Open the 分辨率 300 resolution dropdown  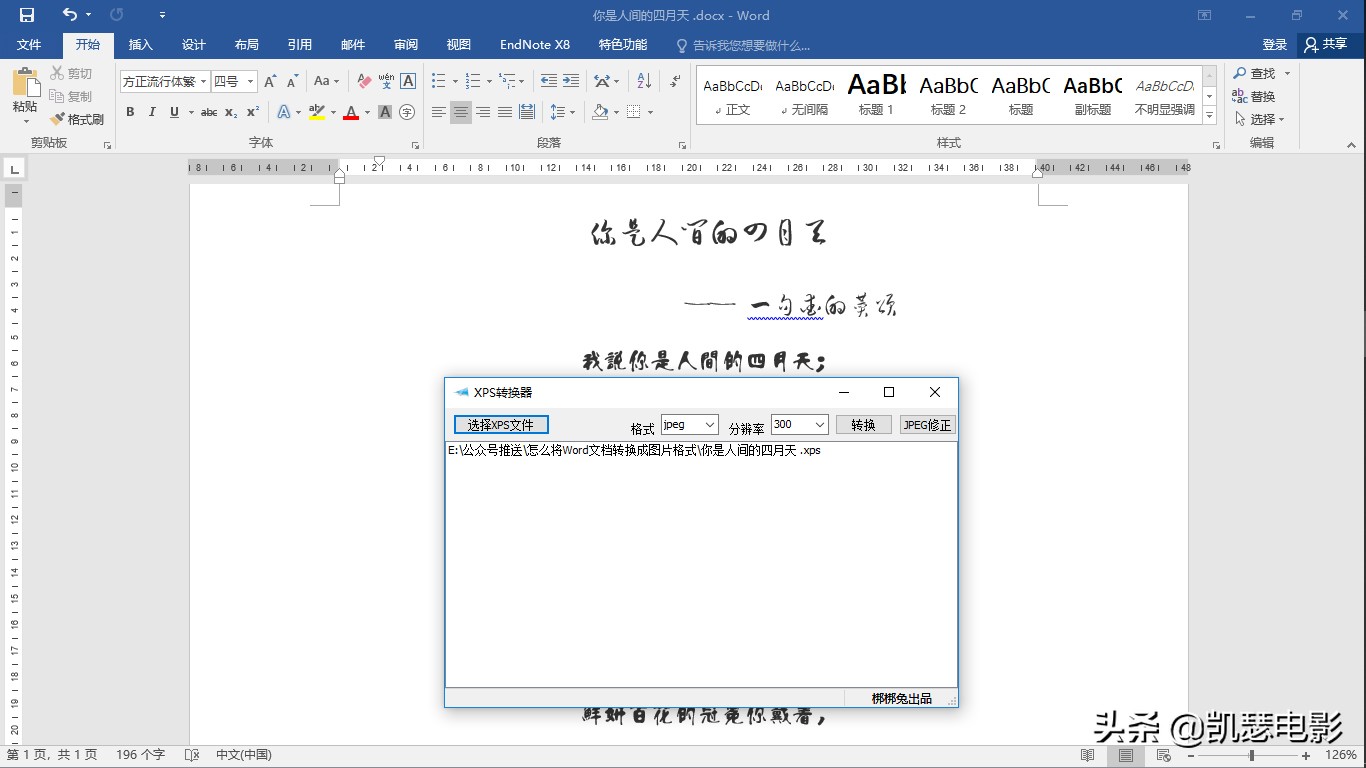[817, 424]
